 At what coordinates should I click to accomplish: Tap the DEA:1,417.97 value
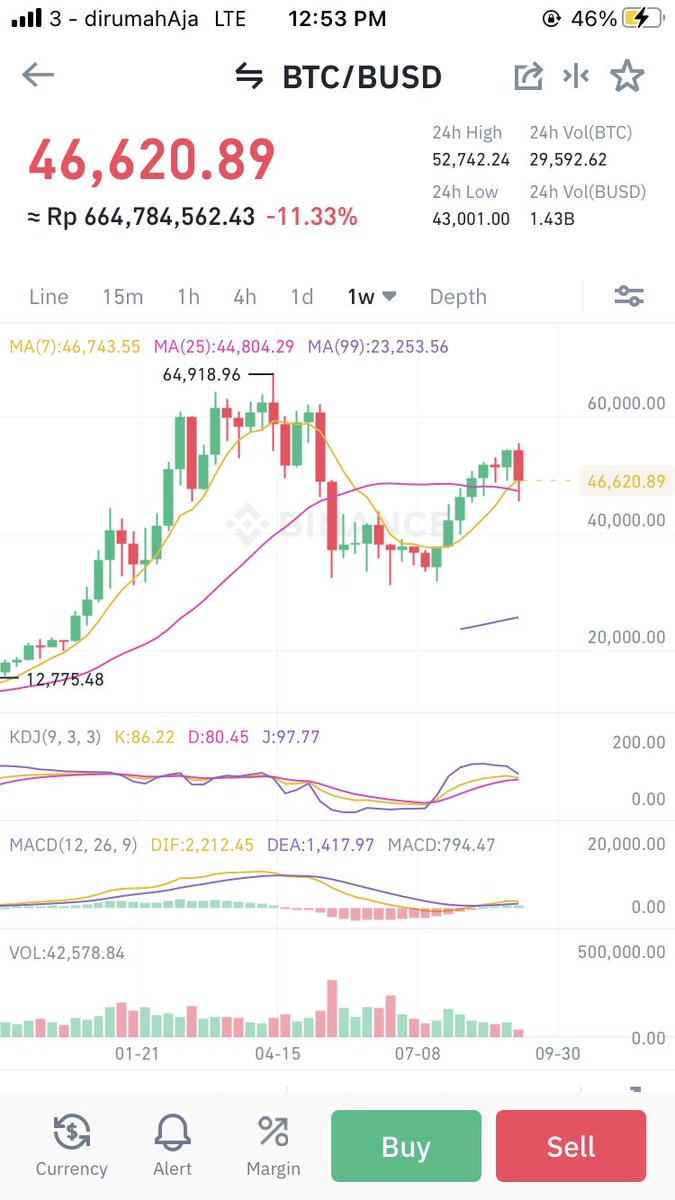(321, 845)
